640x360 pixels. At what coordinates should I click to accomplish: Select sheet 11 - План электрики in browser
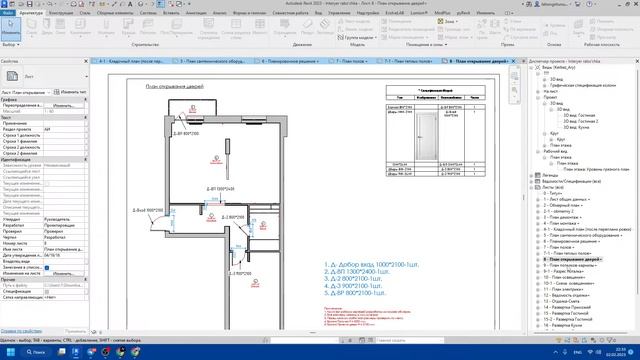coord(563,289)
